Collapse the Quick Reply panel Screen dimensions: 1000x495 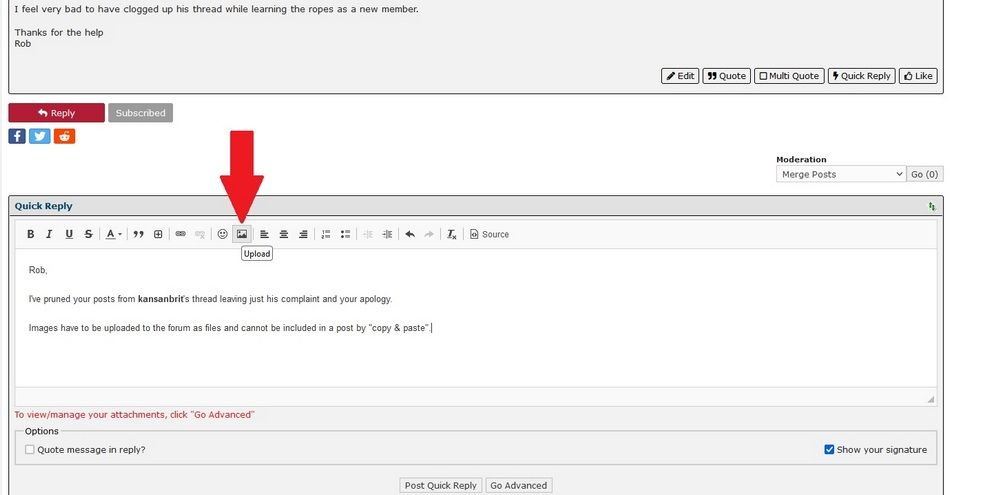pos(932,206)
